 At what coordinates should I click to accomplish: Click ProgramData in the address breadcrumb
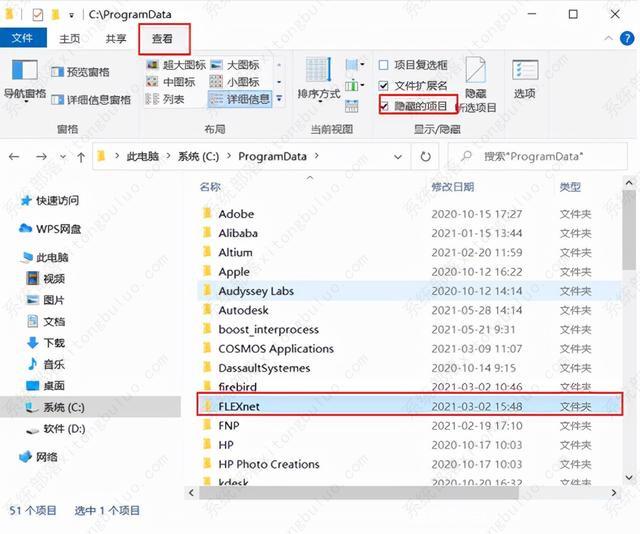point(272,156)
